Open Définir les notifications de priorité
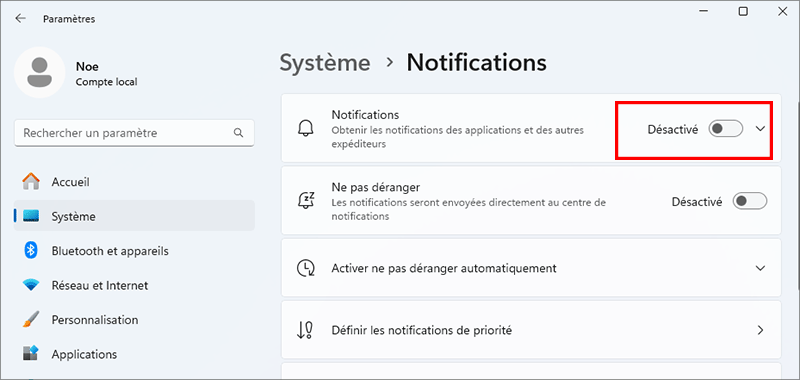This screenshot has width=800, height=380. [531, 330]
